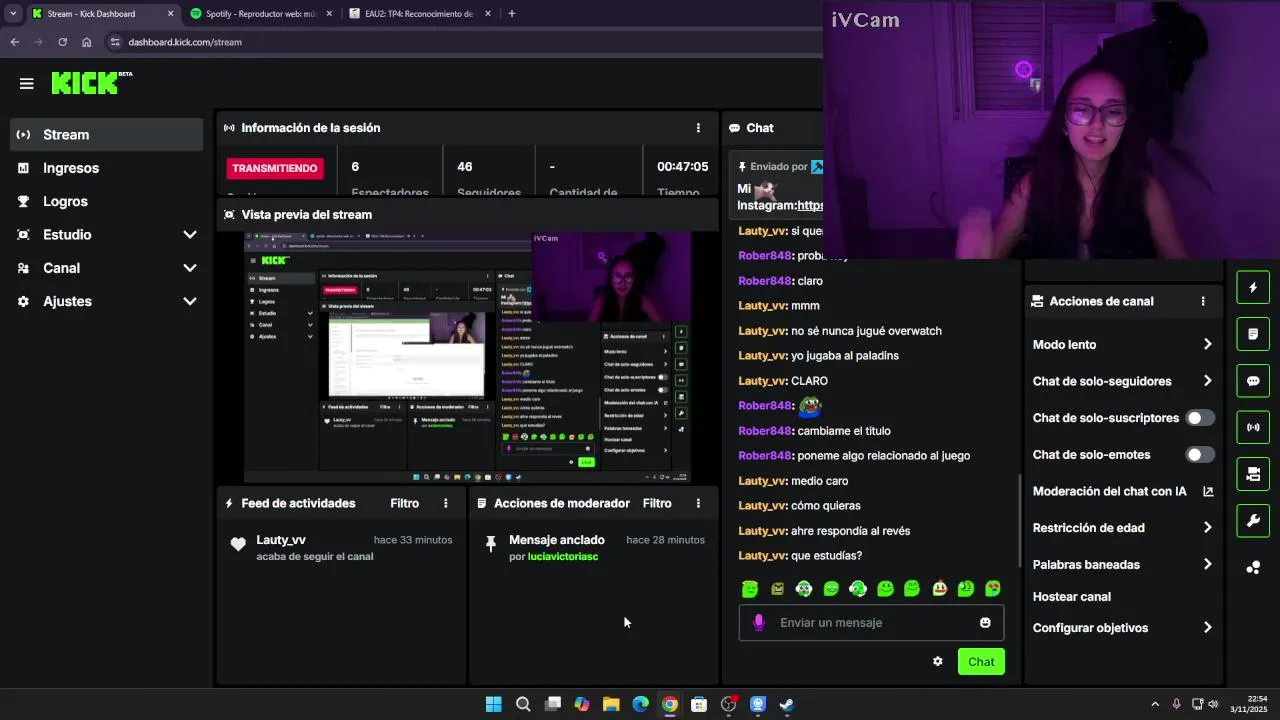Viewport: 1280px width, 720px height.
Task: Click the three-dots cluster icon below wrench
Action: pyautogui.click(x=1253, y=567)
